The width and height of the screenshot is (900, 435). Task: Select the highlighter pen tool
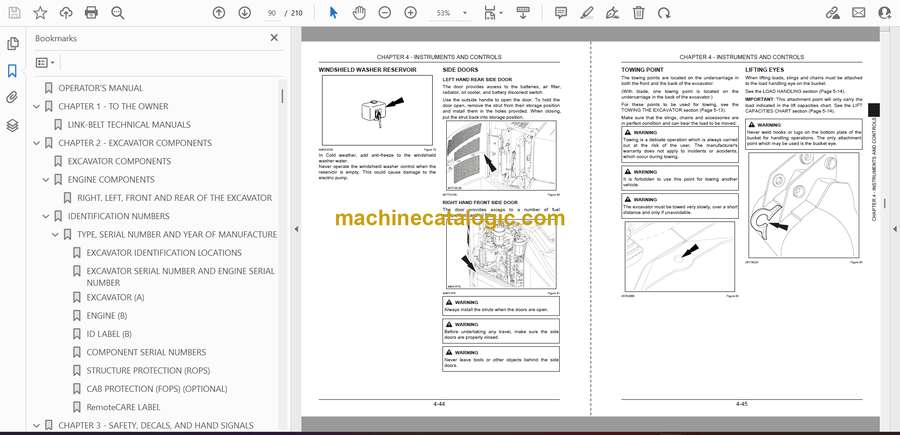587,13
